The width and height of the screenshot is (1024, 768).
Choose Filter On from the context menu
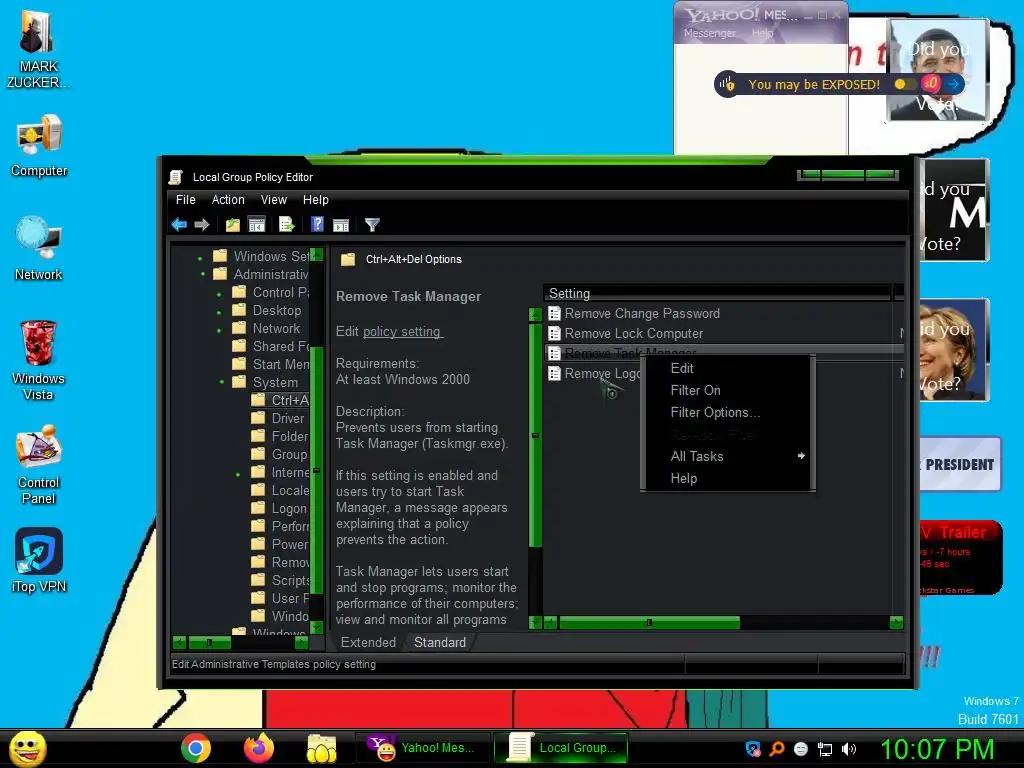coord(728,391)
